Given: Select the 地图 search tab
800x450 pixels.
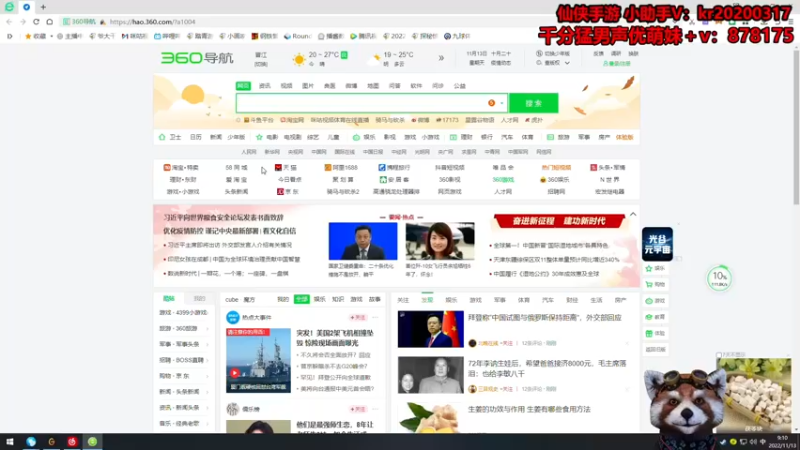Looking at the screenshot, I should [x=373, y=86].
